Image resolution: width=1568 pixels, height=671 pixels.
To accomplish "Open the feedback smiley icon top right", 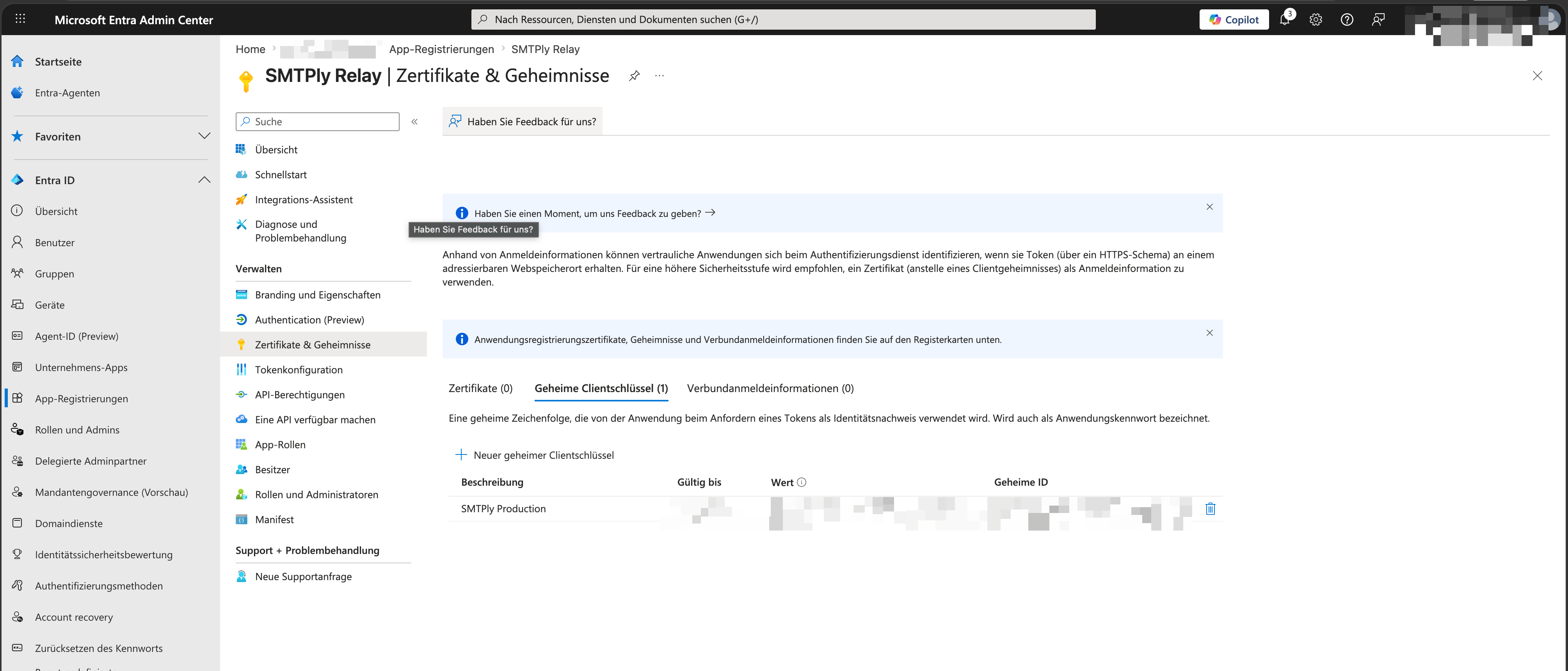I will click(1378, 19).
